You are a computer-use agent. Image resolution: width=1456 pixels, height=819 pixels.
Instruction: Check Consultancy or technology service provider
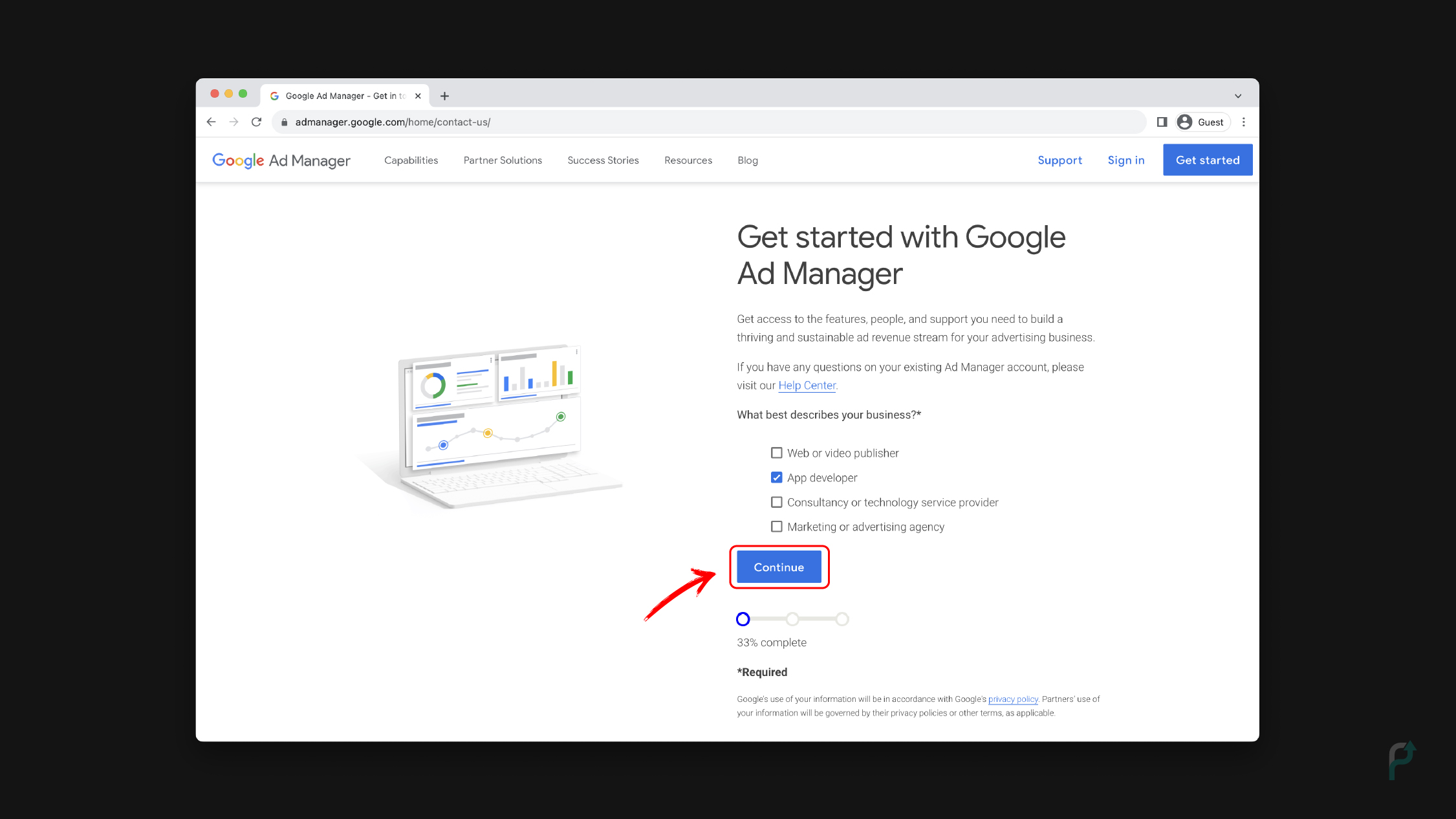click(776, 502)
